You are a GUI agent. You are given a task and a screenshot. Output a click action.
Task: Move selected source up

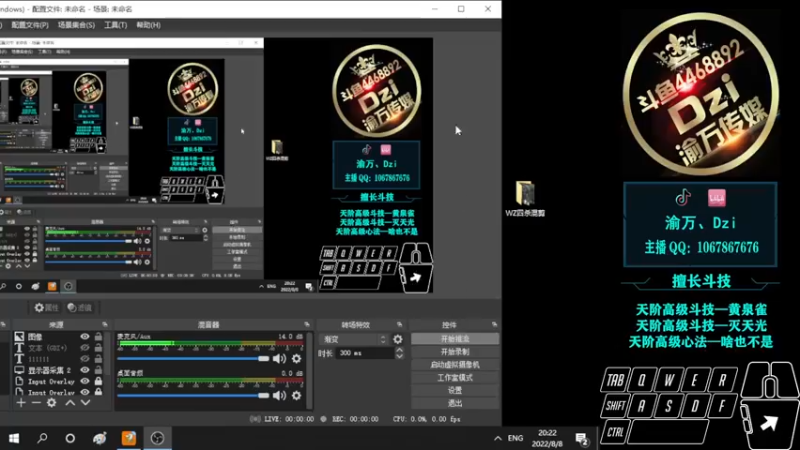click(x=70, y=403)
